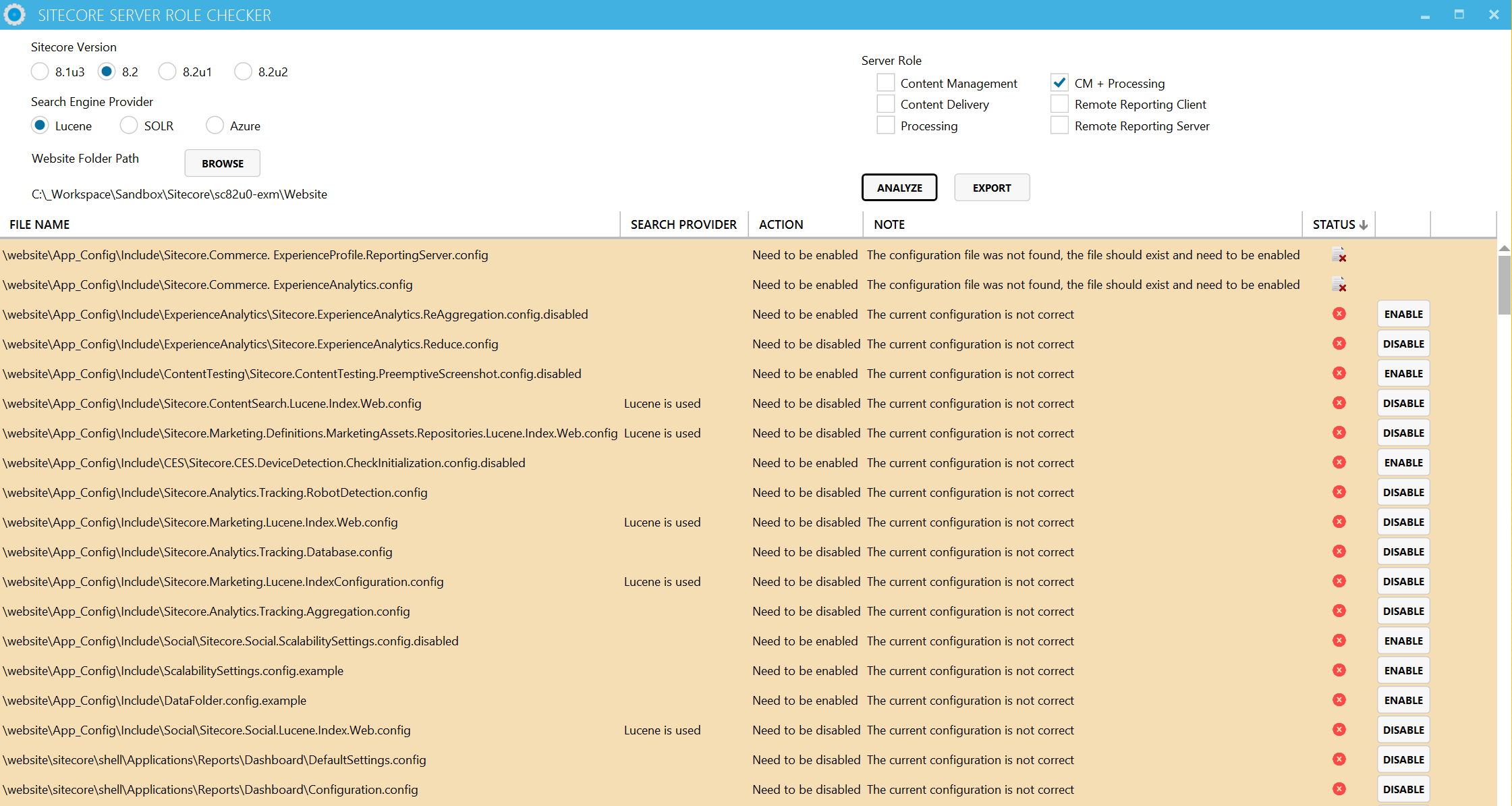Image resolution: width=1512 pixels, height=806 pixels.
Task: Click red error icon for ScalabilitySettings.config.example row
Action: coord(1339,670)
